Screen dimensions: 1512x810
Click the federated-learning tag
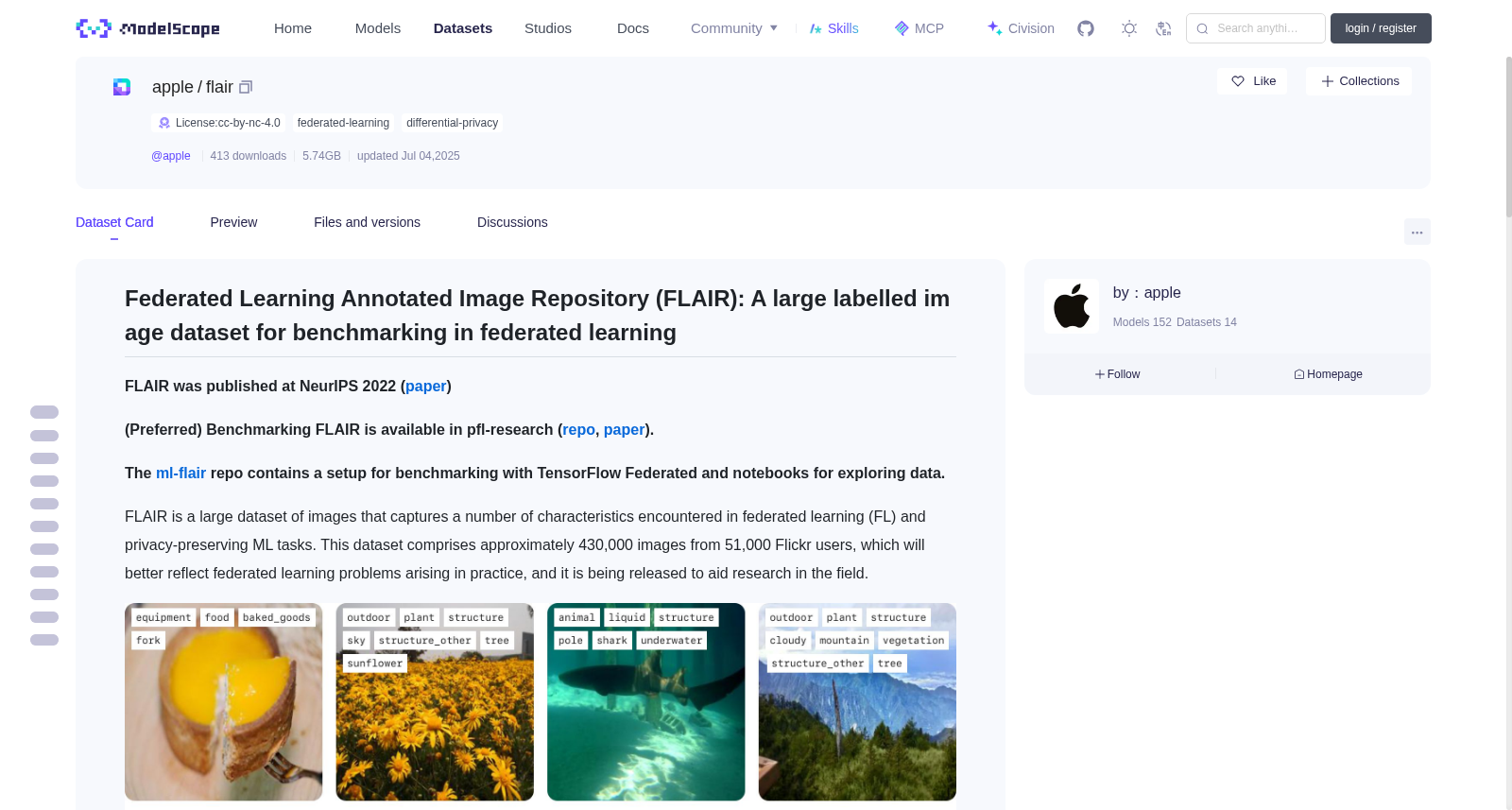pos(343,123)
